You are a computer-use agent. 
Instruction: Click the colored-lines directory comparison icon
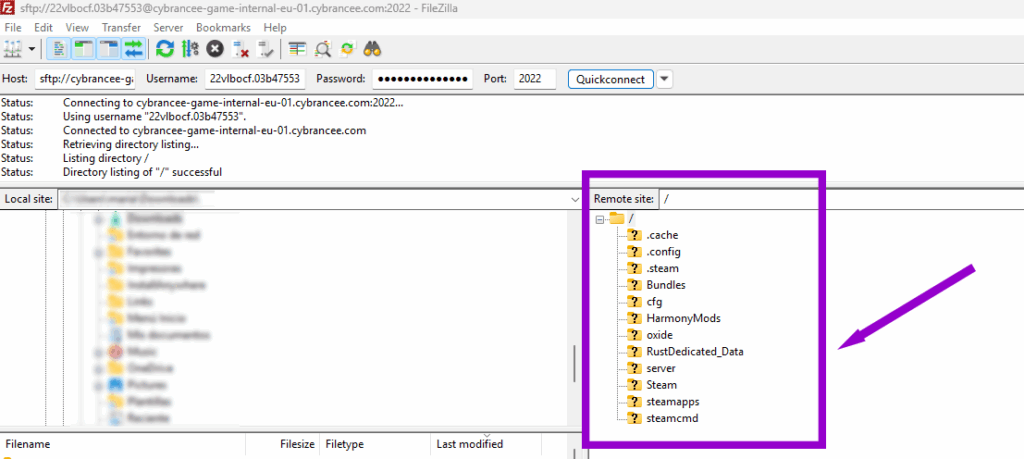pos(298,49)
